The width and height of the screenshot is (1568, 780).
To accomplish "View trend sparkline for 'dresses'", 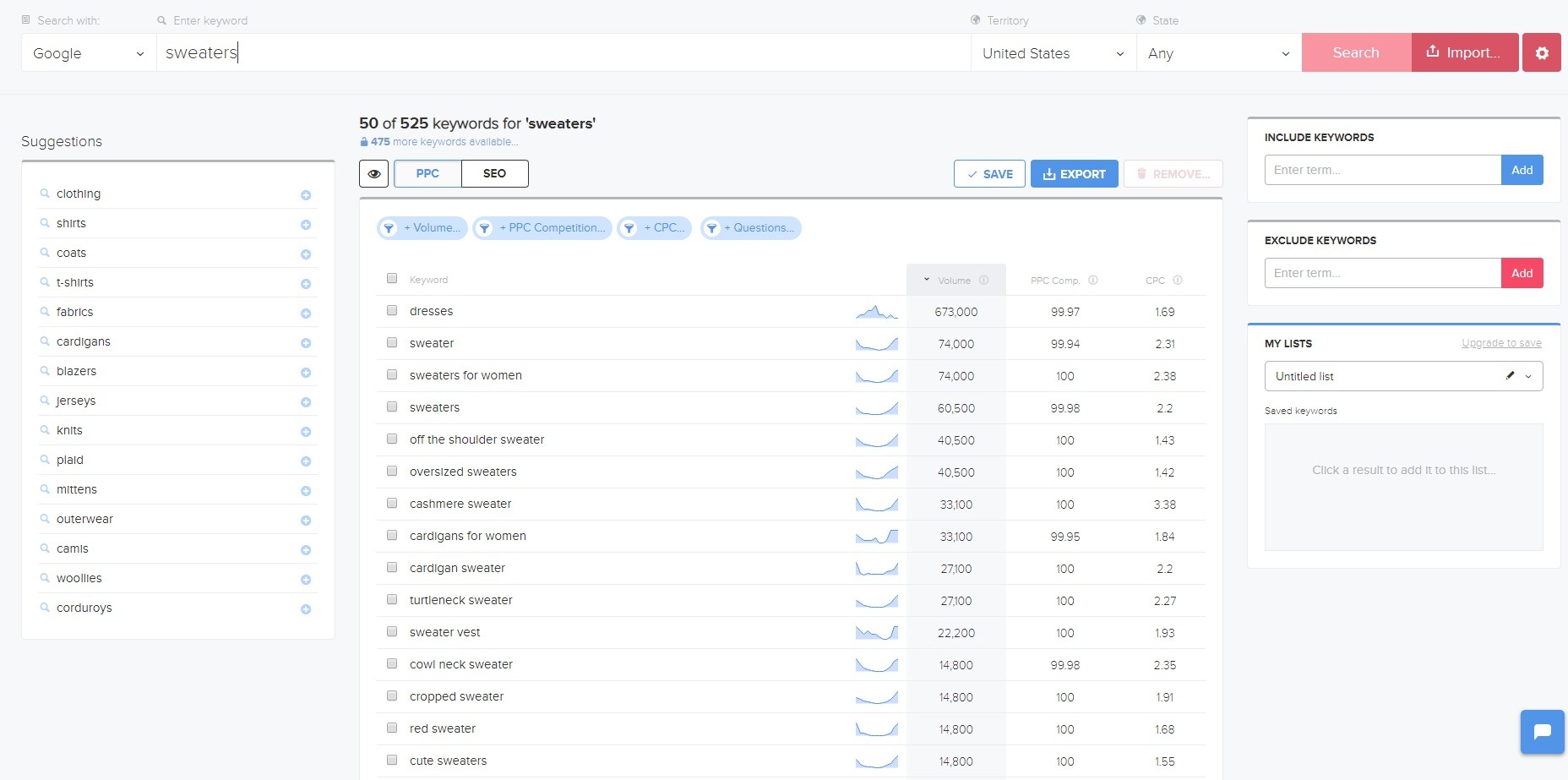I will click(x=876, y=312).
